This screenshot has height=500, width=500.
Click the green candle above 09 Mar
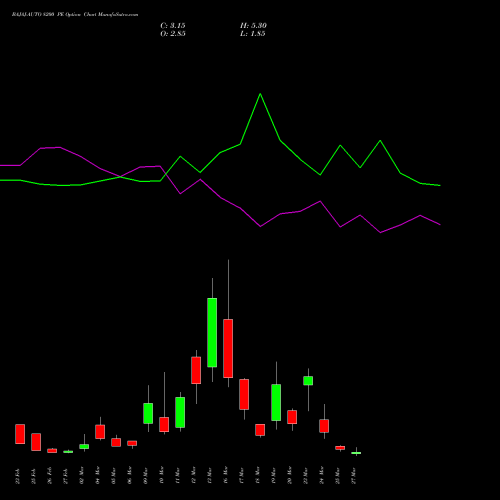pyautogui.click(x=148, y=413)
